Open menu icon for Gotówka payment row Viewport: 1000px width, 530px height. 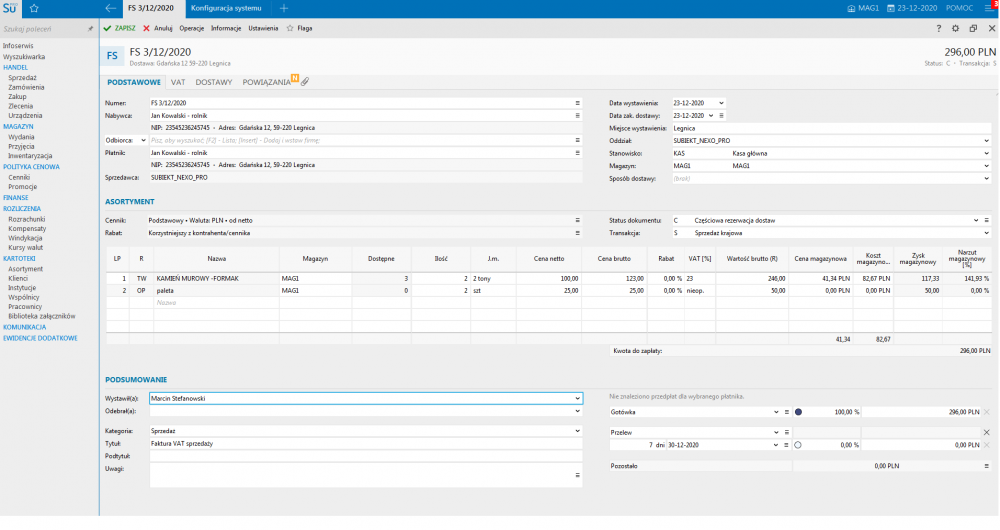click(x=786, y=412)
